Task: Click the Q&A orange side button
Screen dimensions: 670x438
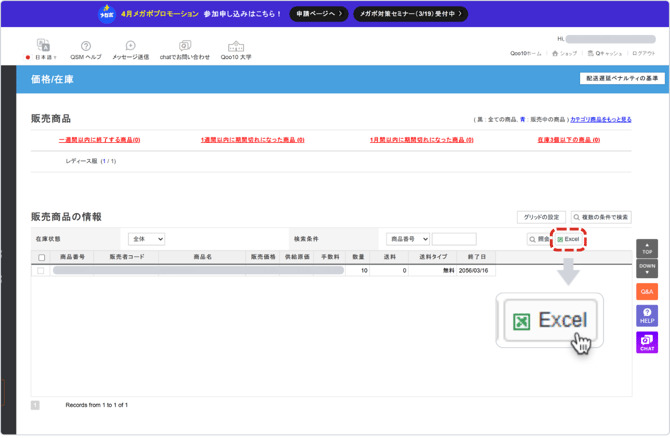Action: (647, 292)
